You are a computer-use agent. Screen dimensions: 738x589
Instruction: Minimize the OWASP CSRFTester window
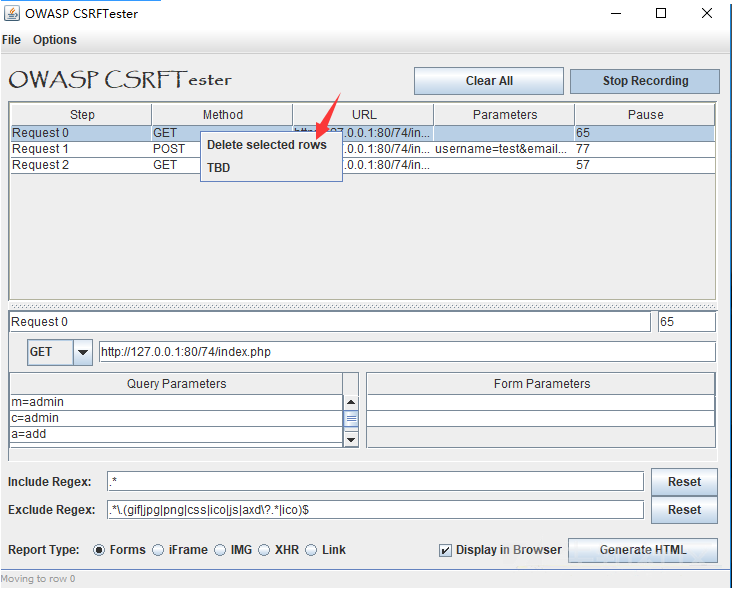click(x=616, y=14)
